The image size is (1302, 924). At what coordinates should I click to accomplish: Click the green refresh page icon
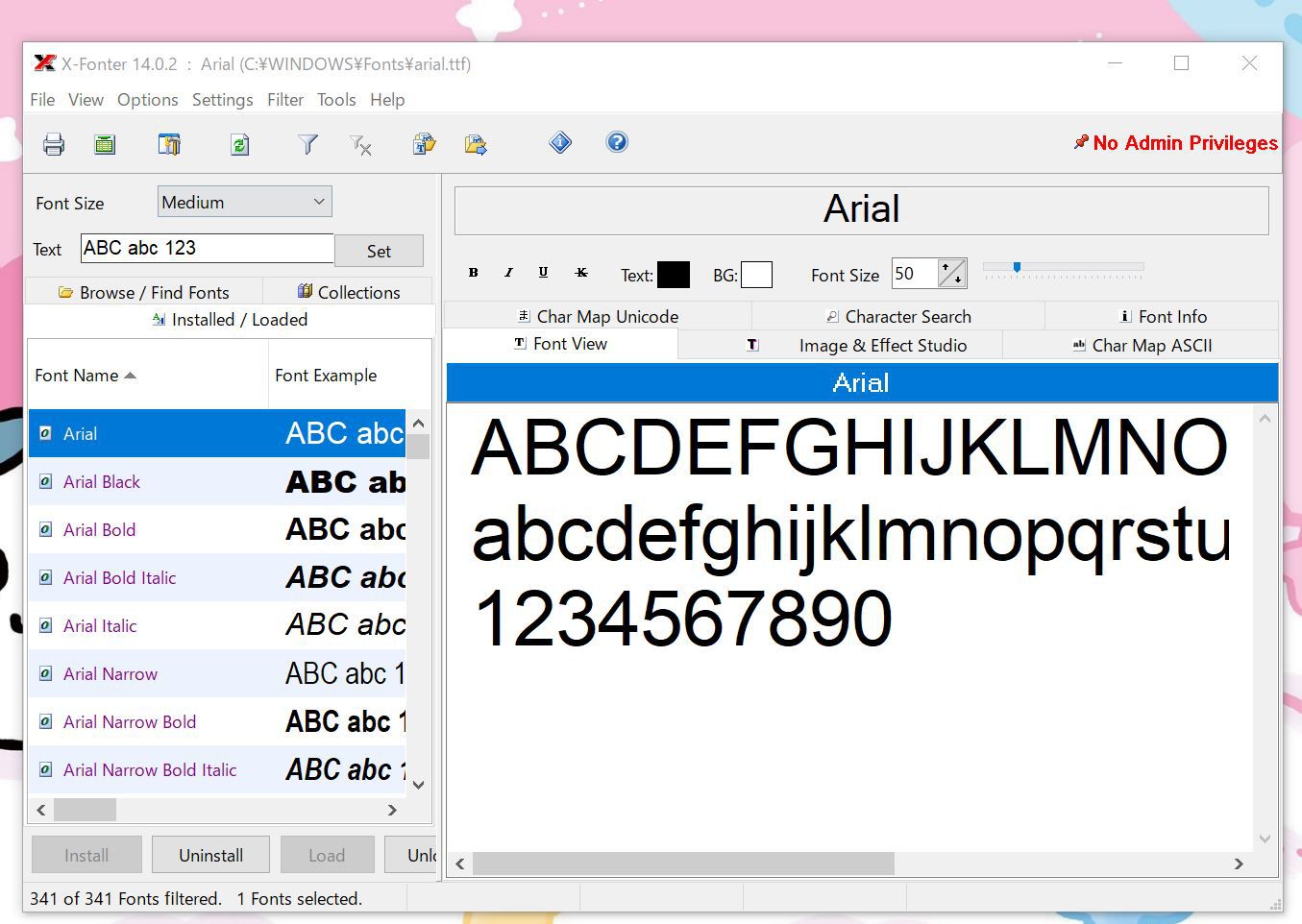pos(240,144)
